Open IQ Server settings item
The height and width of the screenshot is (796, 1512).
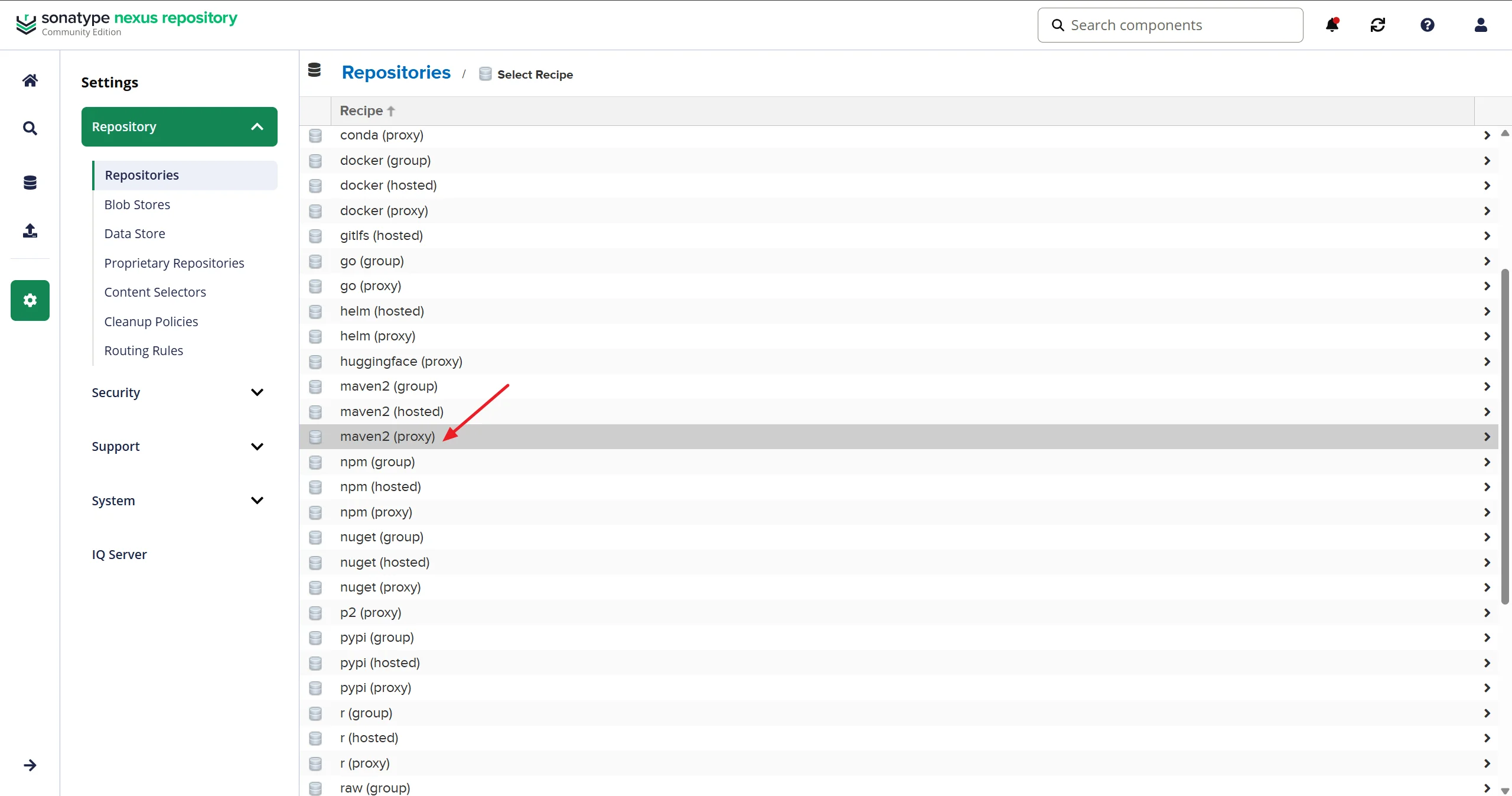[119, 554]
